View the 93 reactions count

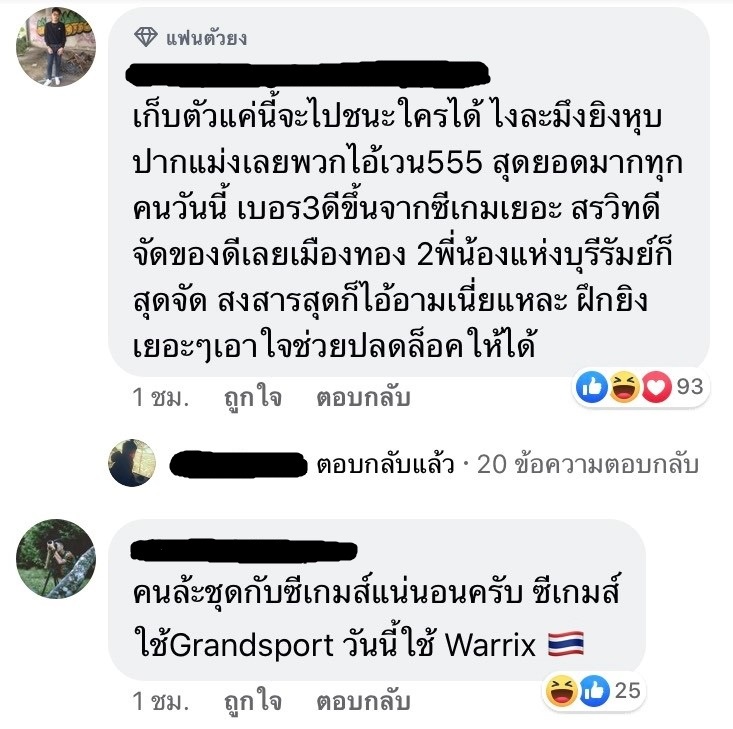(x=690, y=387)
